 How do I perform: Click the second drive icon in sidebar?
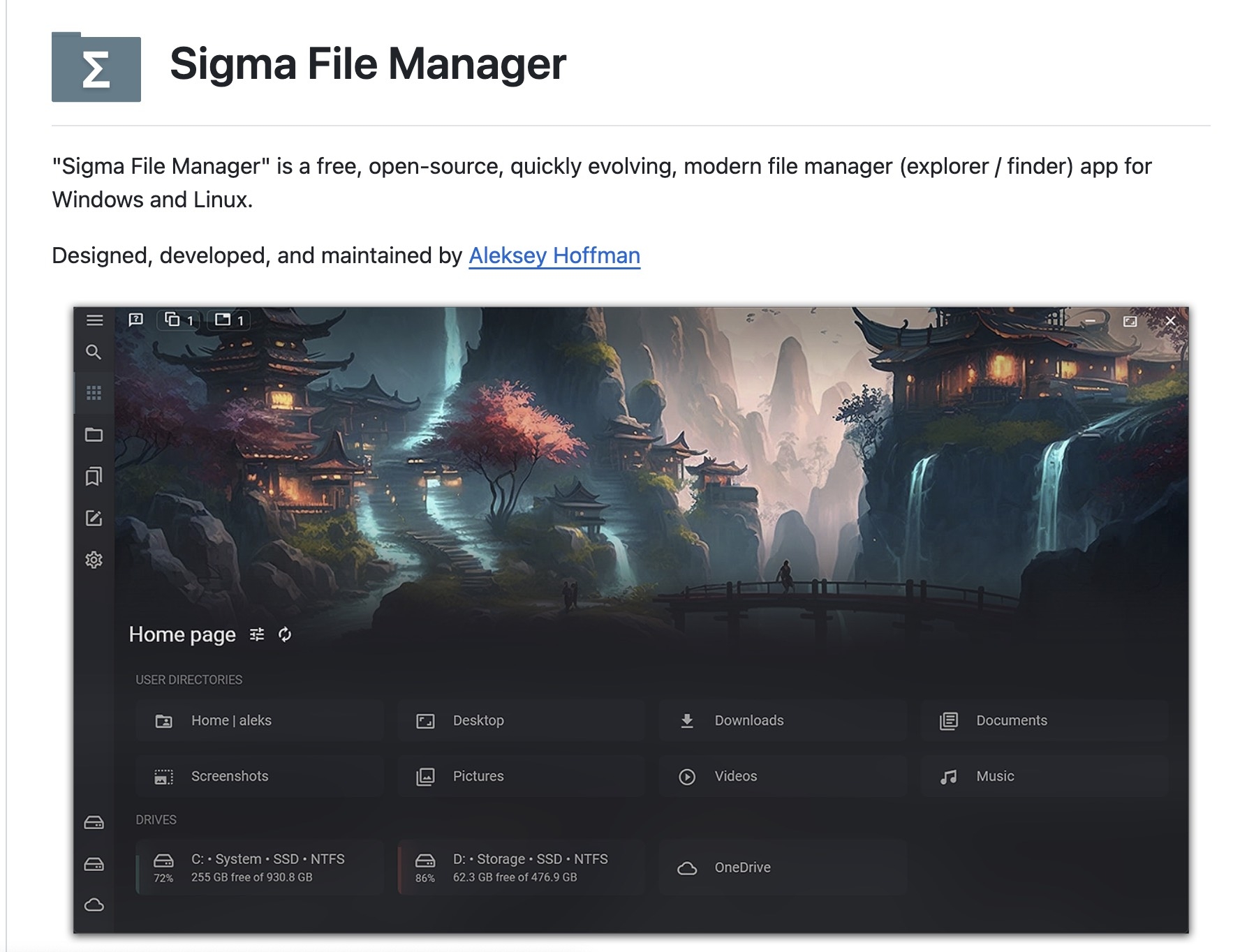[94, 865]
